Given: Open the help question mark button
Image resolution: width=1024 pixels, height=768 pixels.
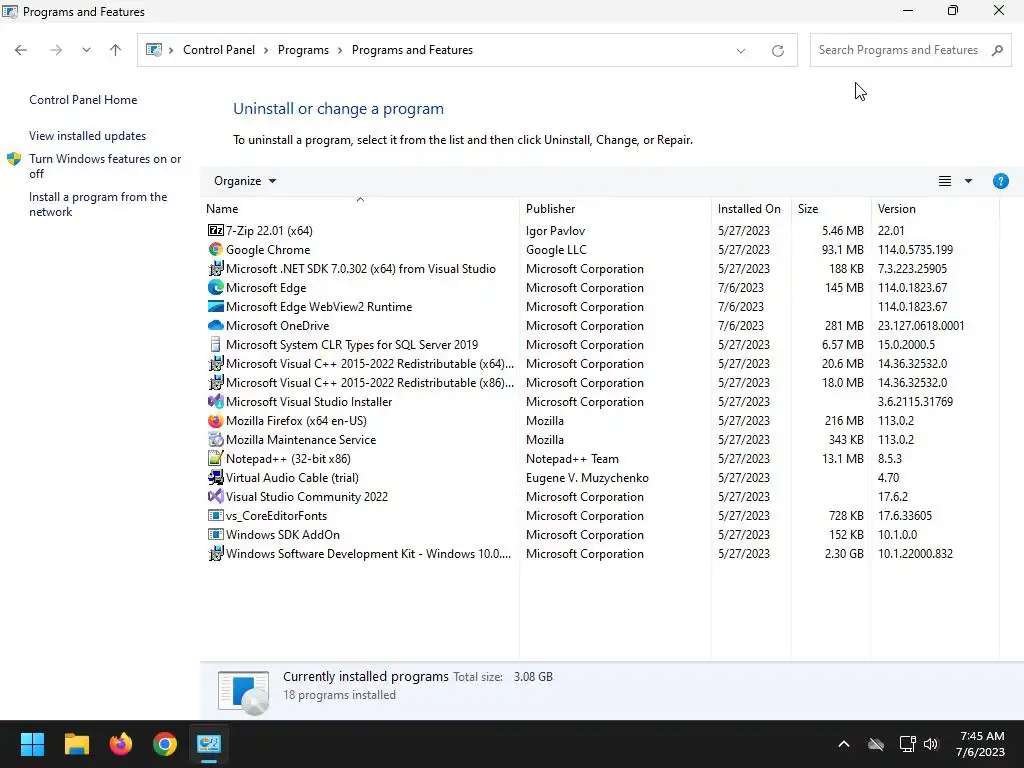Looking at the screenshot, I should pyautogui.click(x=1000, y=181).
